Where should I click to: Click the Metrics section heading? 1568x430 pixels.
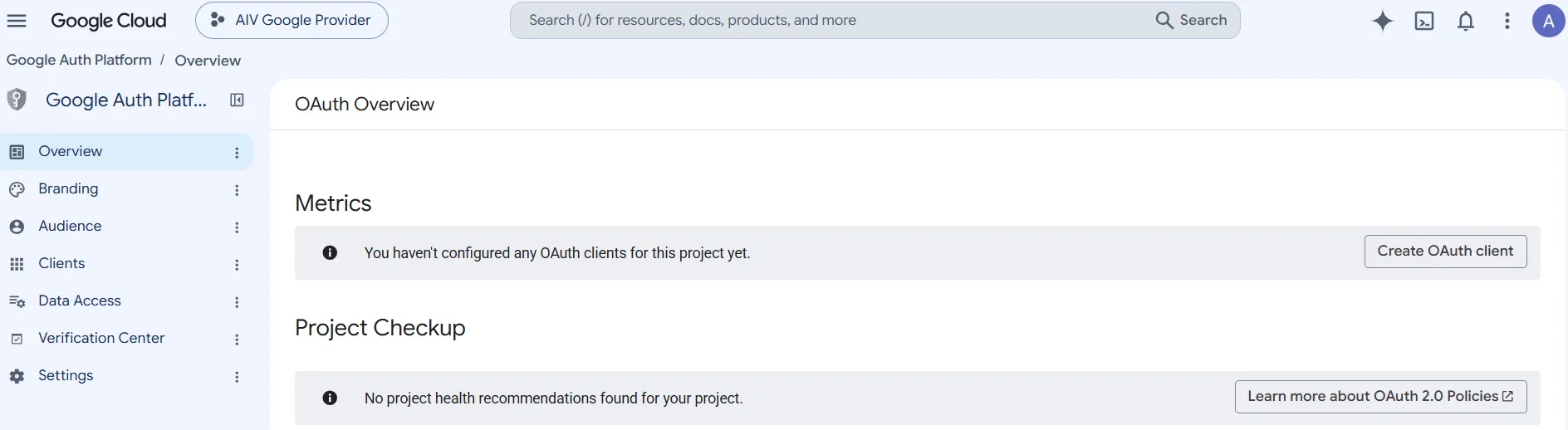[333, 203]
